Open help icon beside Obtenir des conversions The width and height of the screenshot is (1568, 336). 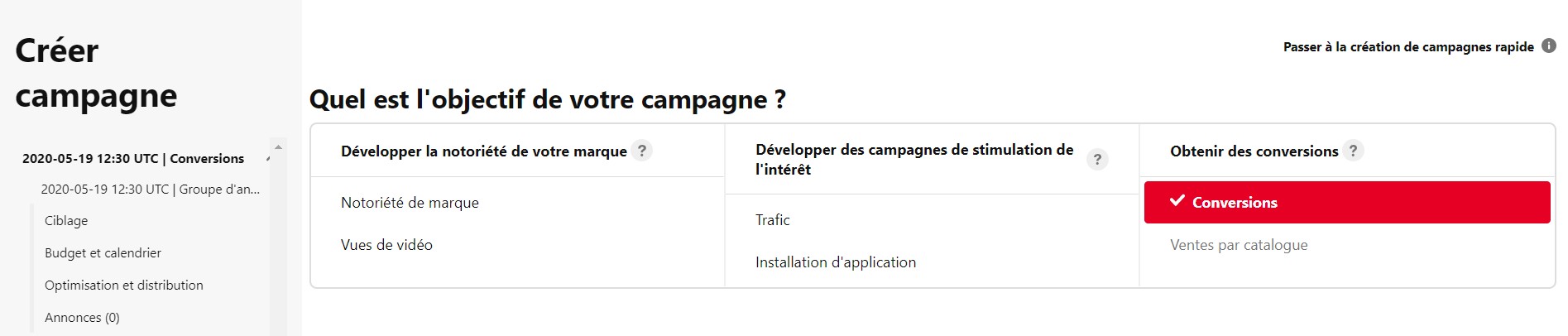(1353, 151)
